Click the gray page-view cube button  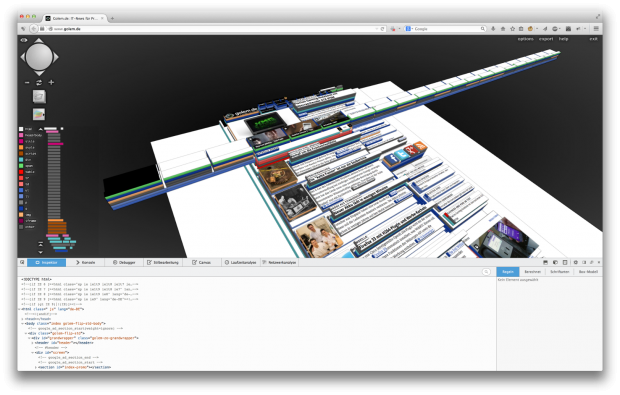point(39,96)
